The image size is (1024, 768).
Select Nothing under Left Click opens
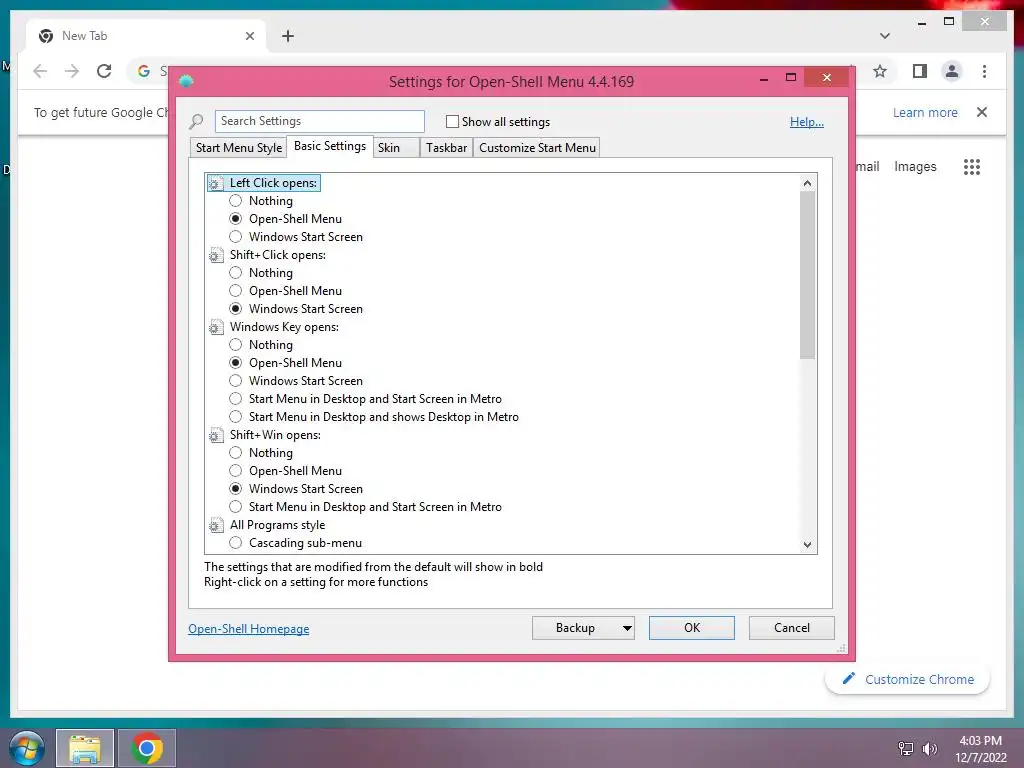[x=236, y=201]
